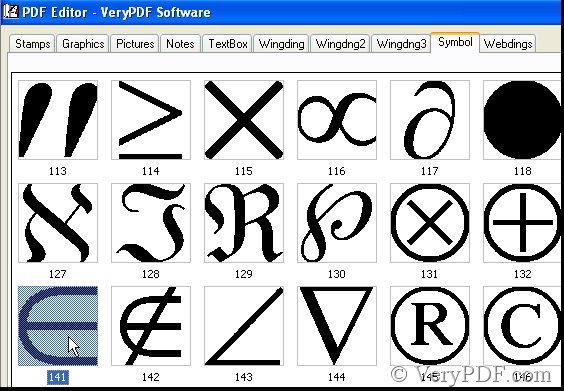Select the double prime symbol numbered 113
This screenshot has height=391, width=564.
click(x=58, y=120)
